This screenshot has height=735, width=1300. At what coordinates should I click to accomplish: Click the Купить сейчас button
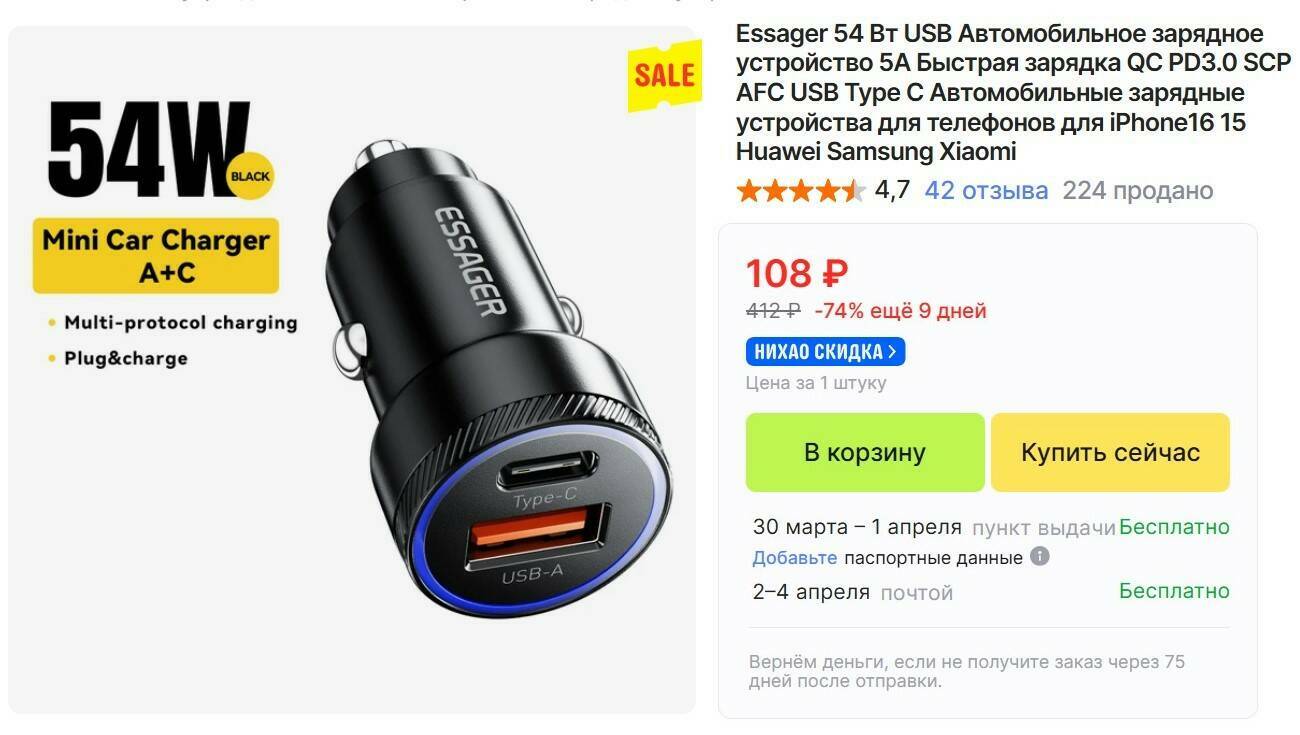pyautogui.click(x=1110, y=452)
